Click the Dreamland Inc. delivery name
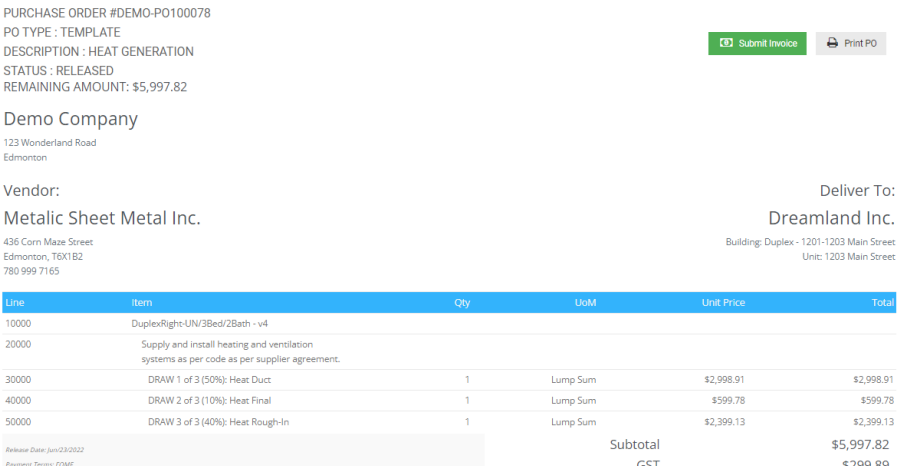This screenshot has height=466, width=905. tap(831, 218)
